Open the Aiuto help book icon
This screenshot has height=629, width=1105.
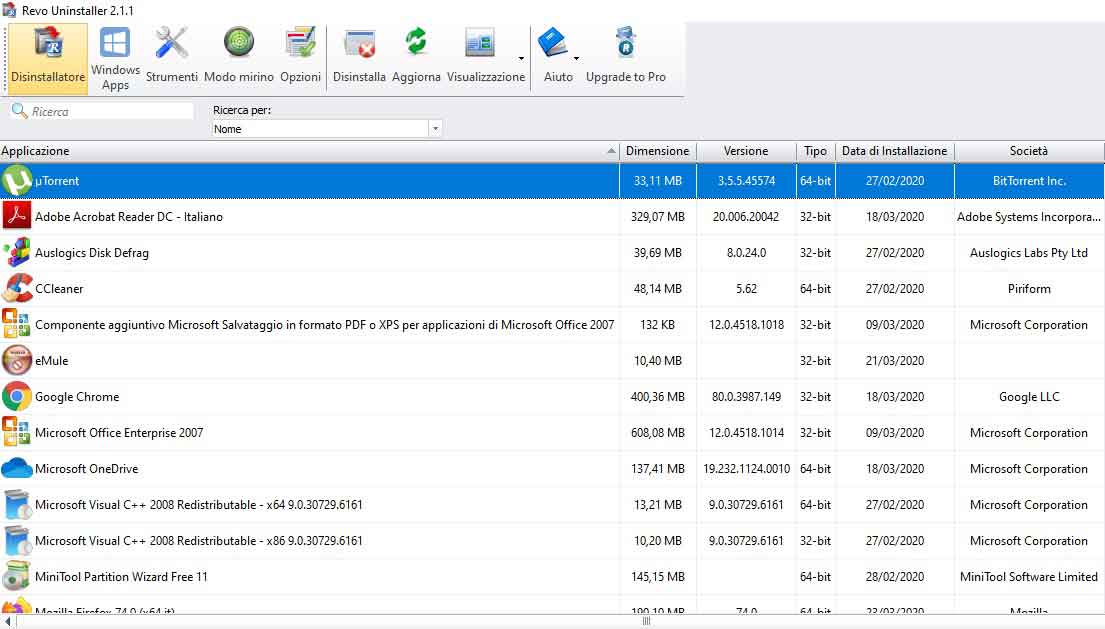552,43
